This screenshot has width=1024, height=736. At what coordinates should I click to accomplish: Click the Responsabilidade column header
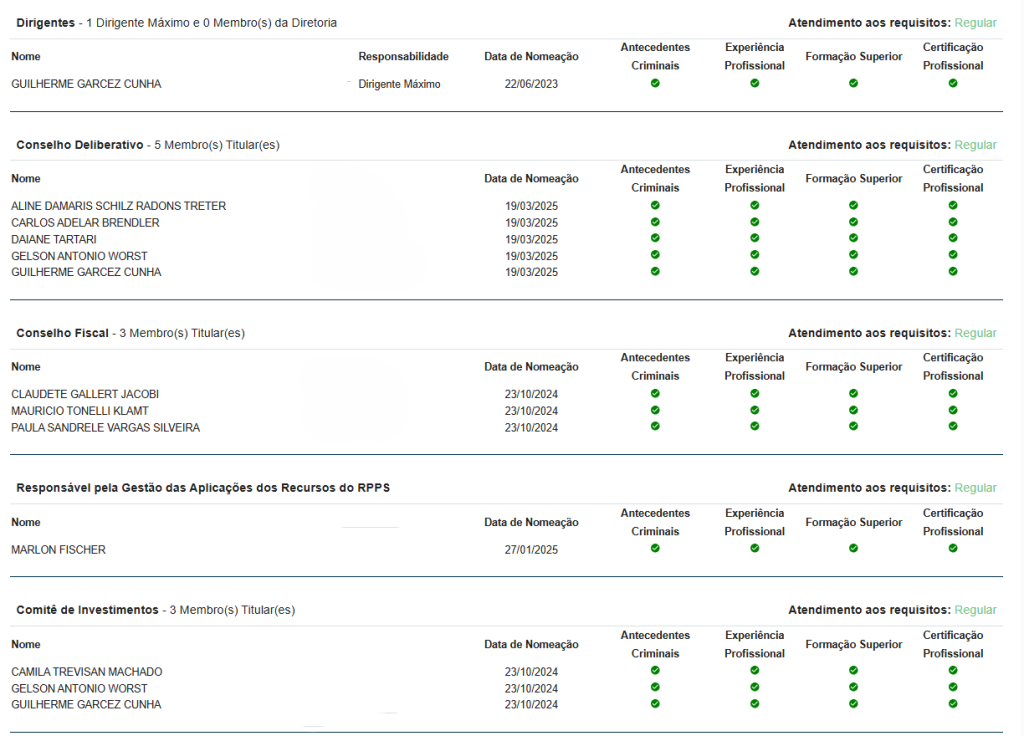[403, 57]
